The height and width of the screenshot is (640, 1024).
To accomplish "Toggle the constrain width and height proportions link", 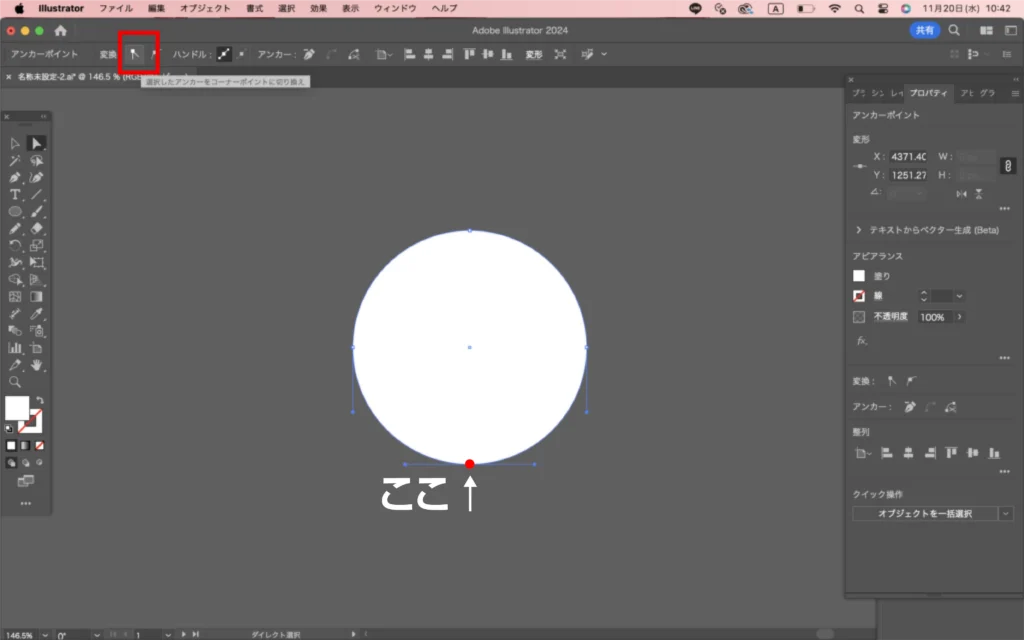I will [1008, 166].
